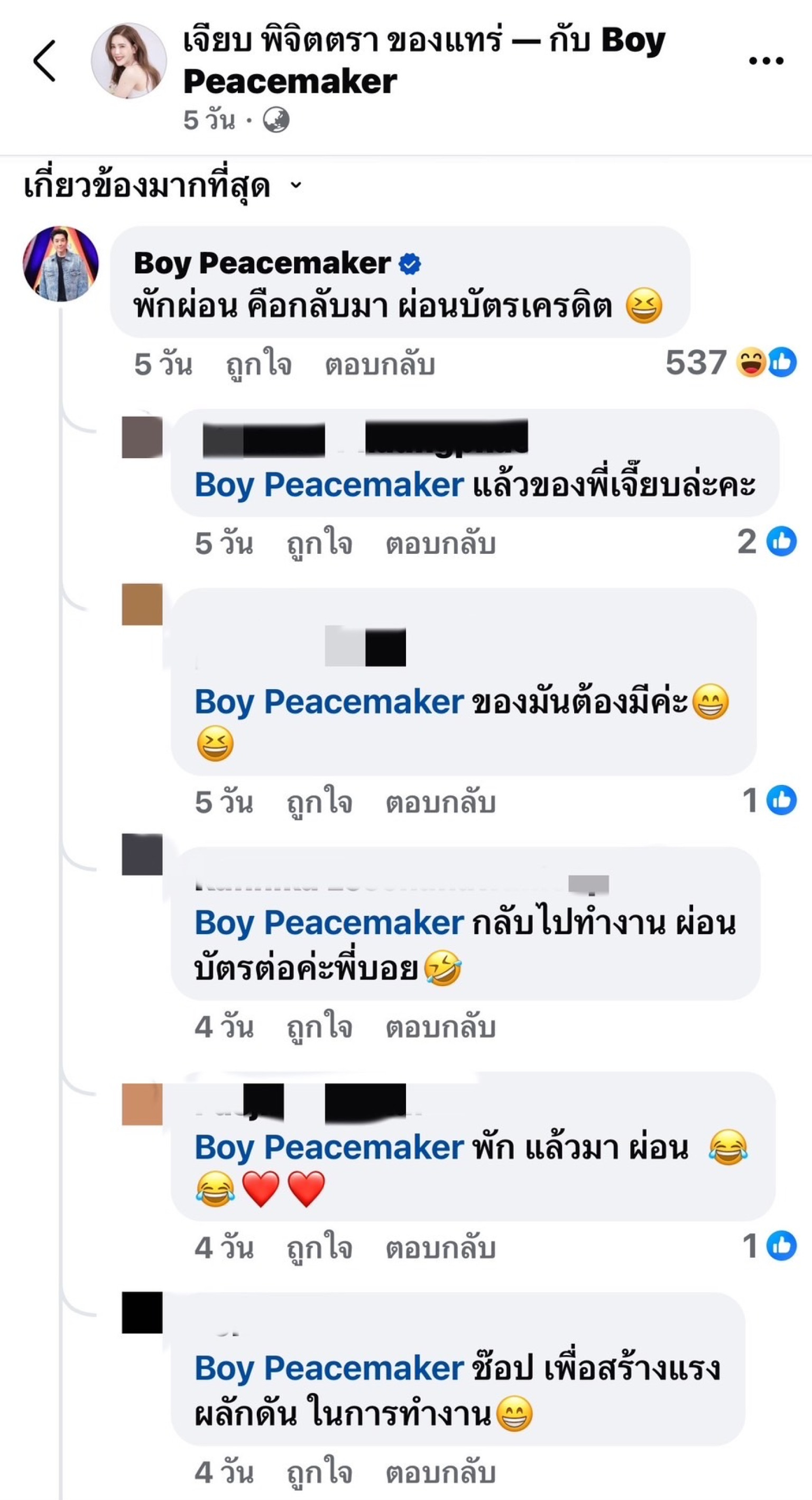Reply to the ของมันต้องมีค่ะ comment
The width and height of the screenshot is (812, 1500).
[x=441, y=802]
